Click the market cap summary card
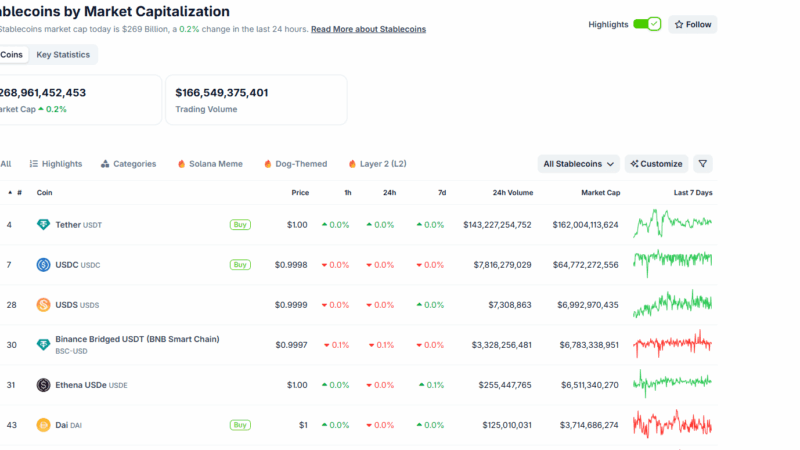800x450 pixels. pos(80,99)
